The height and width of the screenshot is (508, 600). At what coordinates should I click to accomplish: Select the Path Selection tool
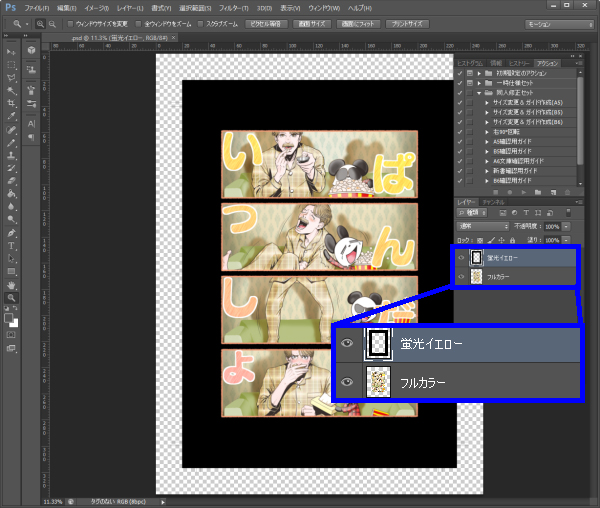pos(11,259)
